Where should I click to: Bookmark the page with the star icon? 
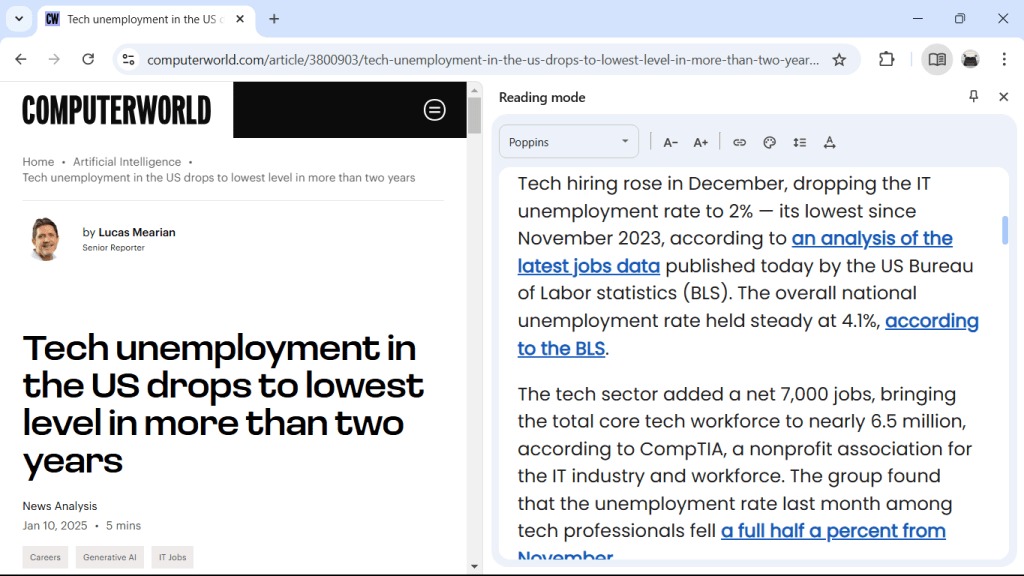(840, 59)
